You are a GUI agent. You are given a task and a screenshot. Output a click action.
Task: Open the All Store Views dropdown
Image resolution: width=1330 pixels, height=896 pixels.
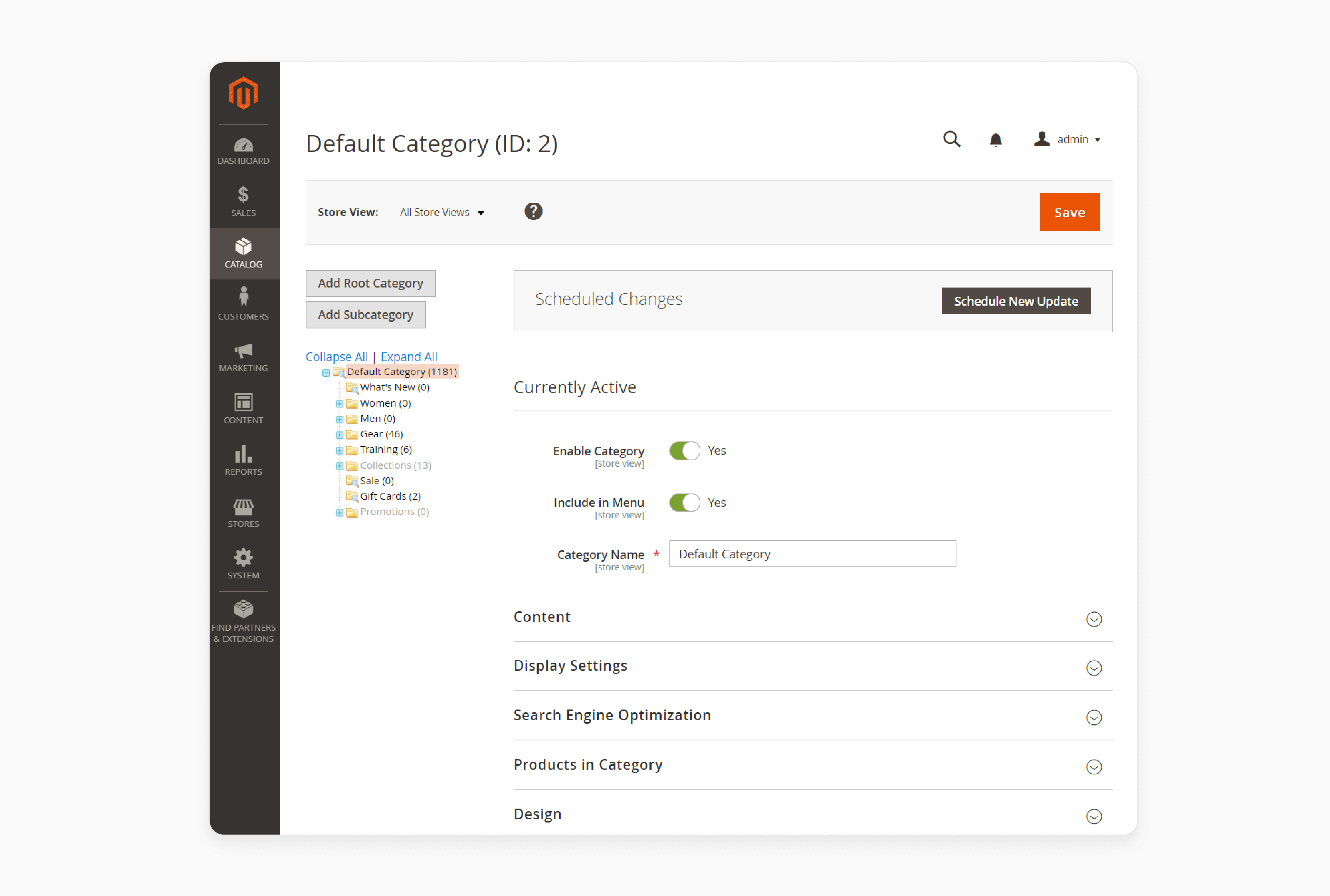pyautogui.click(x=442, y=212)
